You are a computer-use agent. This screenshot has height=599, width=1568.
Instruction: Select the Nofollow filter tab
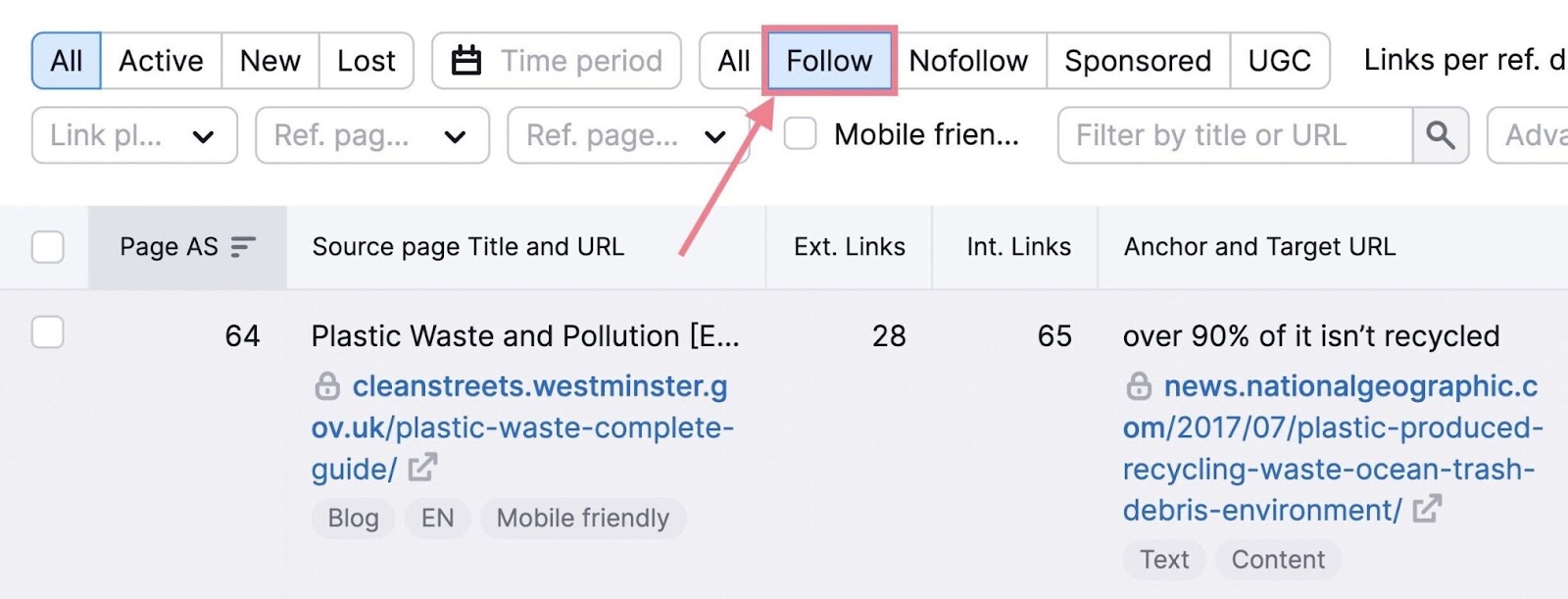969,60
